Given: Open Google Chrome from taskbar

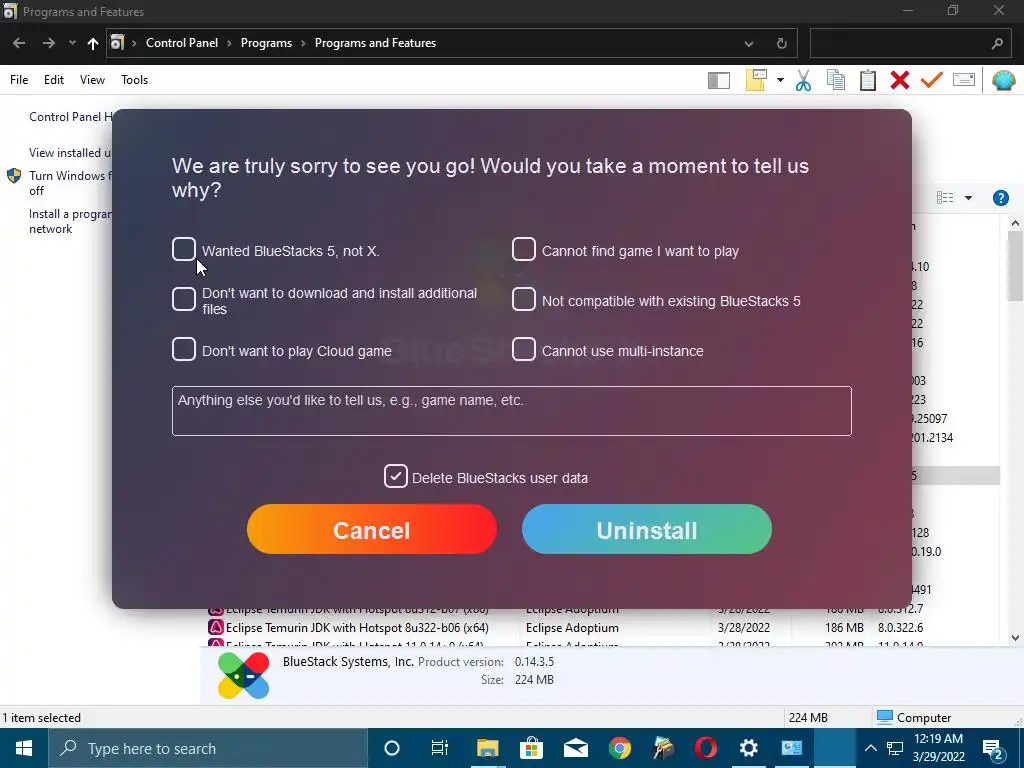Looking at the screenshot, I should 619,748.
